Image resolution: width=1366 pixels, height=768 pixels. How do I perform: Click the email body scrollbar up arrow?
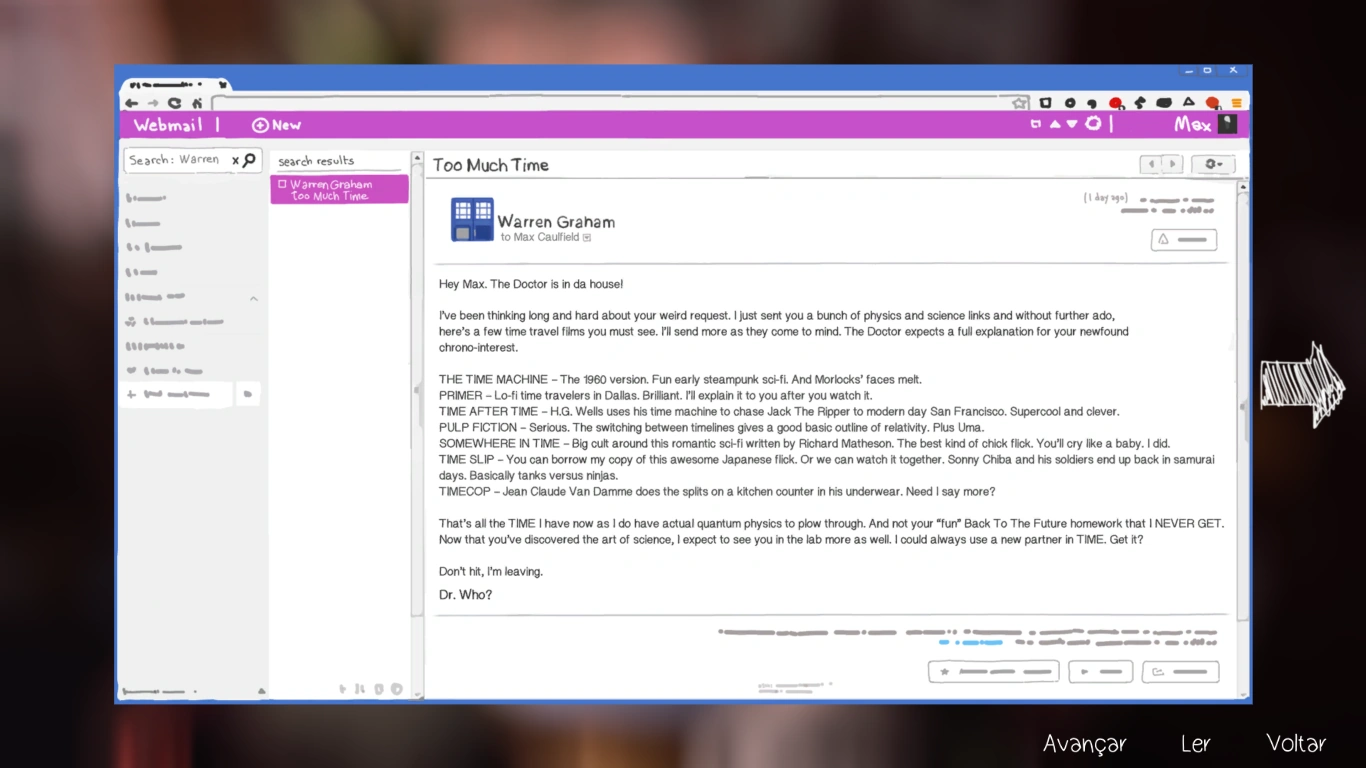[x=1243, y=187]
